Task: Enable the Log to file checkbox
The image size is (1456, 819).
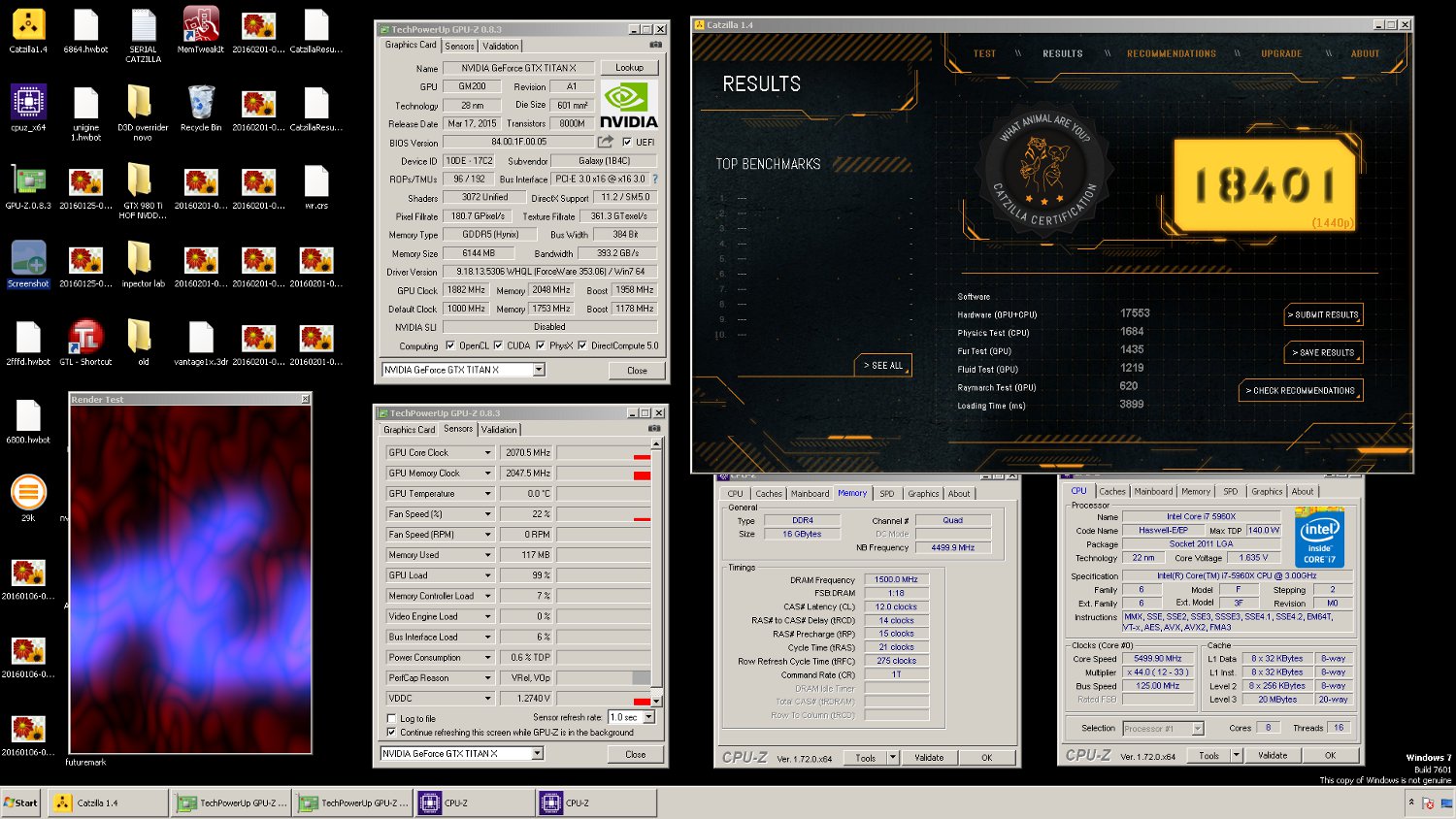Action: tap(391, 719)
